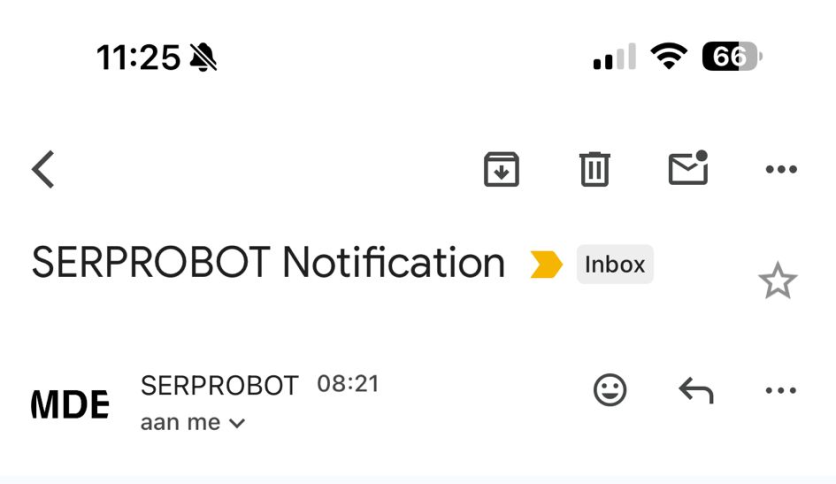
Task: Tap the Inbox label chip
Action: (x=614, y=265)
